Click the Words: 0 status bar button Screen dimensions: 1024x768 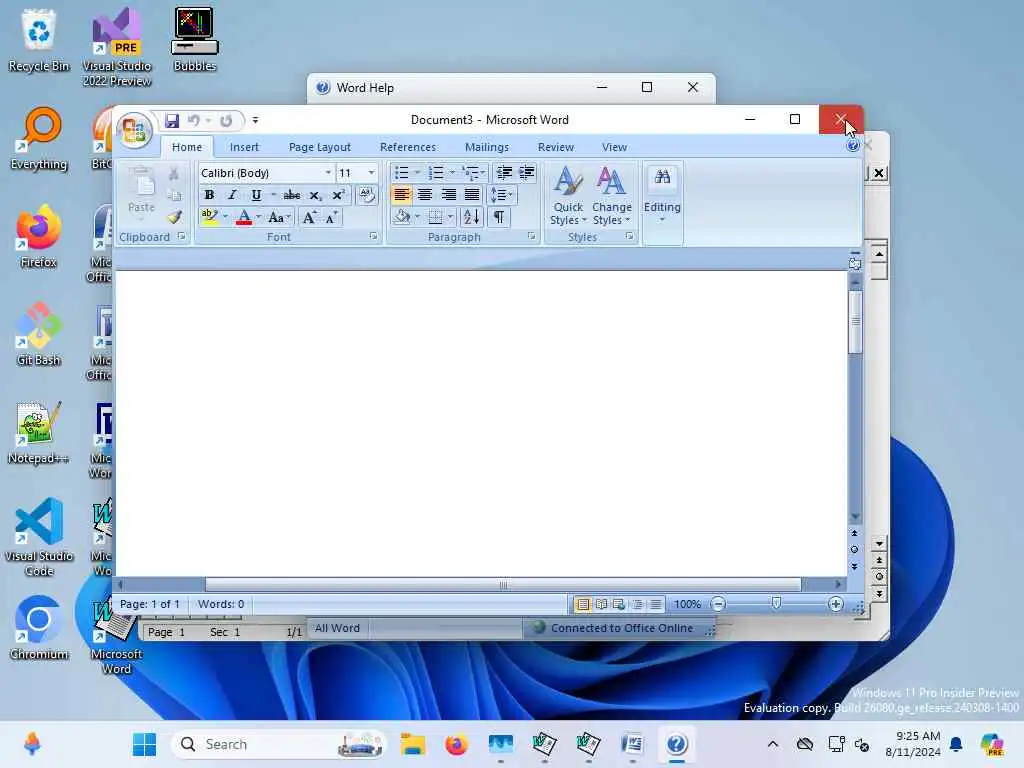(x=221, y=605)
